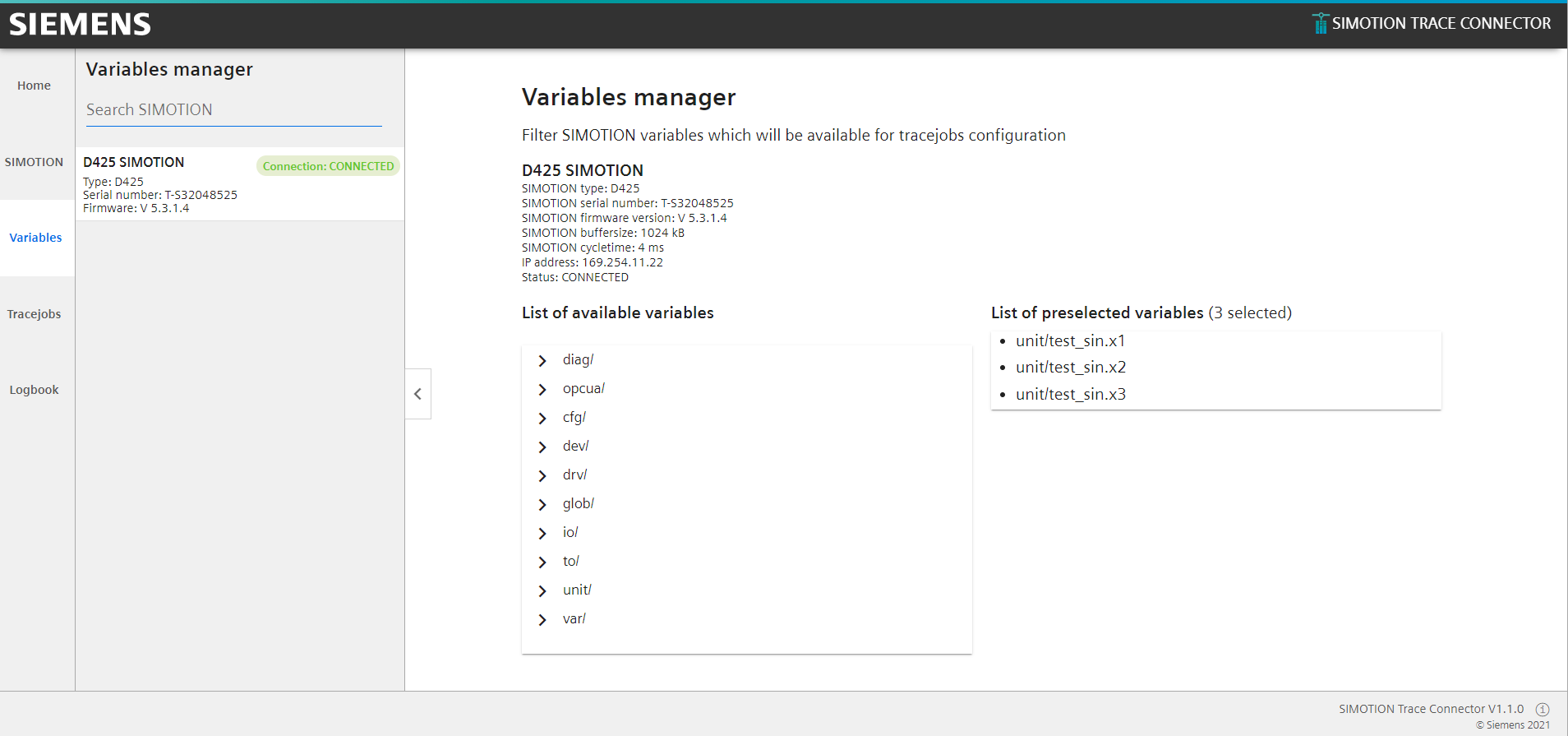1568x736 pixels.
Task: Go to the Home page
Action: pos(34,86)
